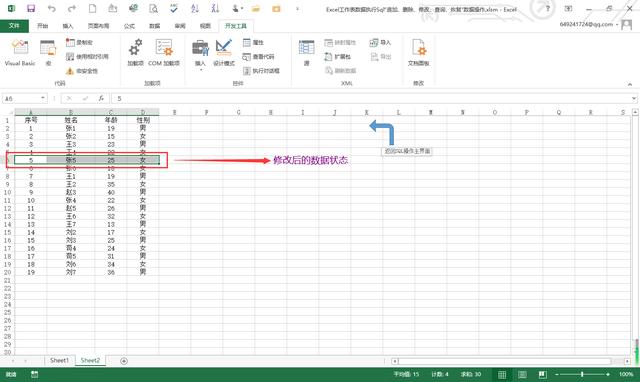Image resolution: width=640 pixels, height=382 pixels.
Task: Select the cell containing 序号
Action: 31,120
